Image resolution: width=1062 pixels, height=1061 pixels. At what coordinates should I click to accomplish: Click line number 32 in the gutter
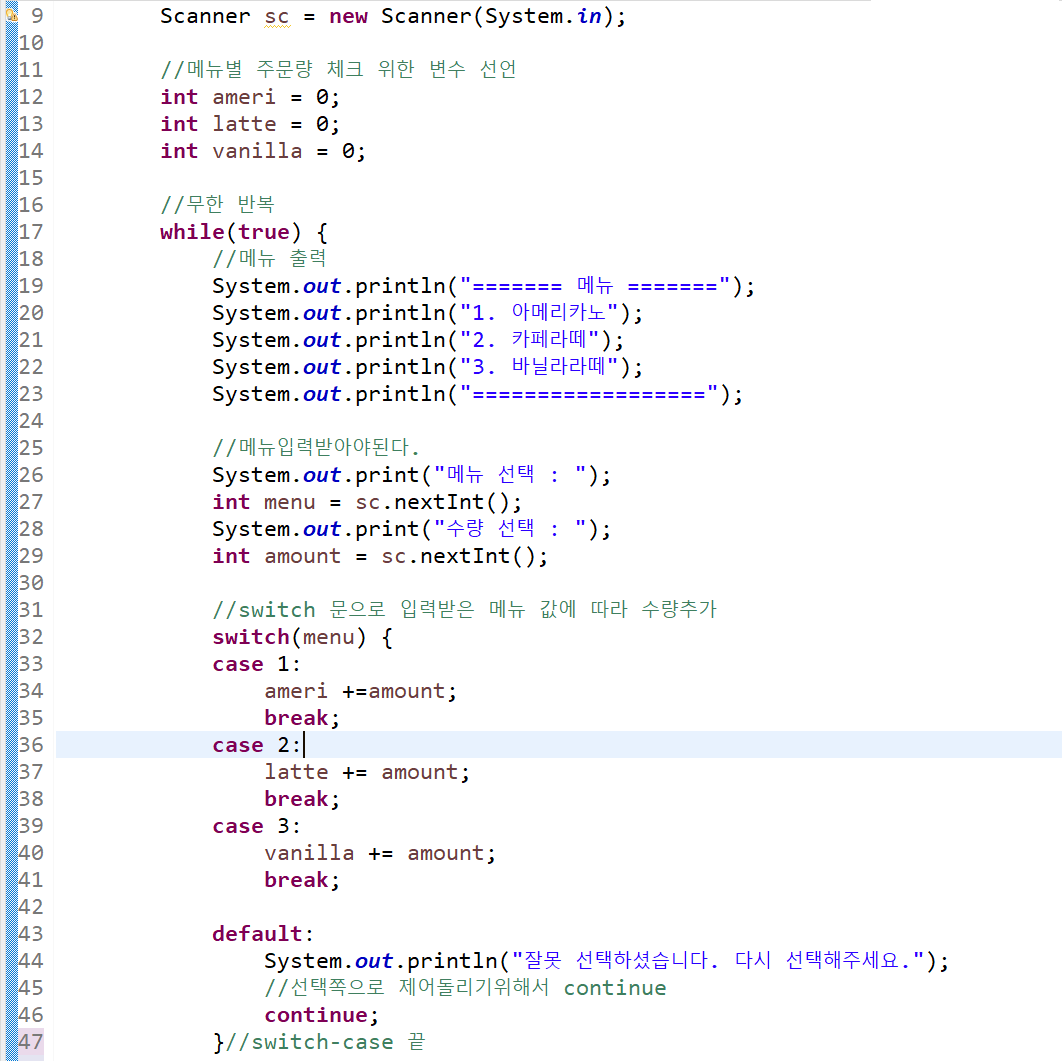point(31,636)
